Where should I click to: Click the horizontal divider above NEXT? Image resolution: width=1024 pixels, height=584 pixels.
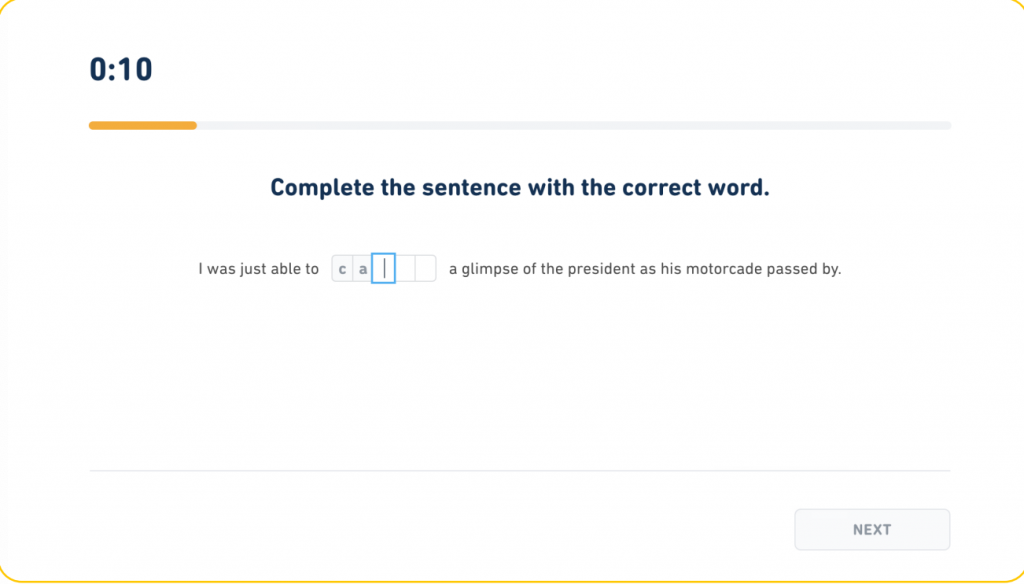click(519, 470)
